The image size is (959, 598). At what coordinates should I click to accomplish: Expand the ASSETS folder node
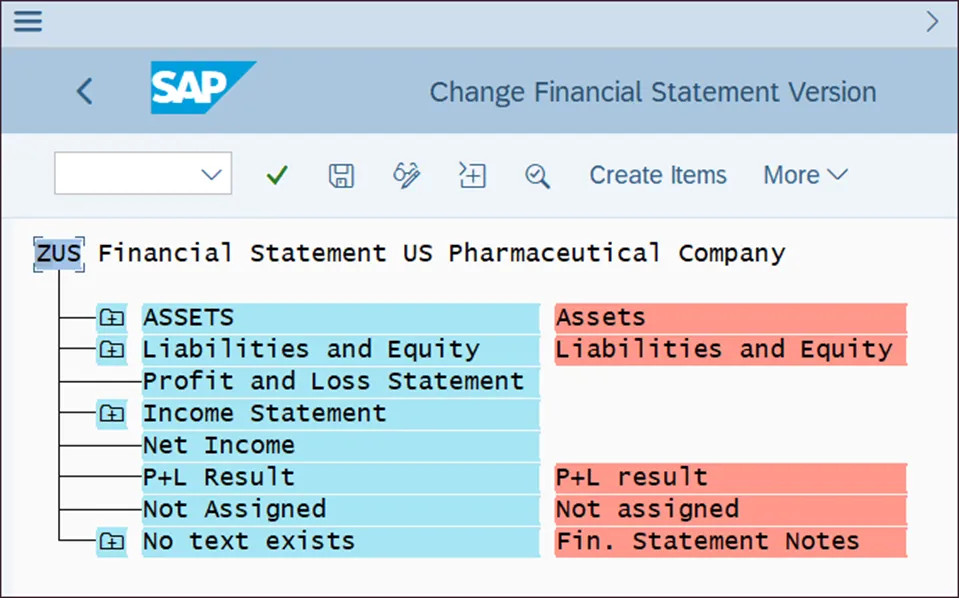tap(111, 318)
